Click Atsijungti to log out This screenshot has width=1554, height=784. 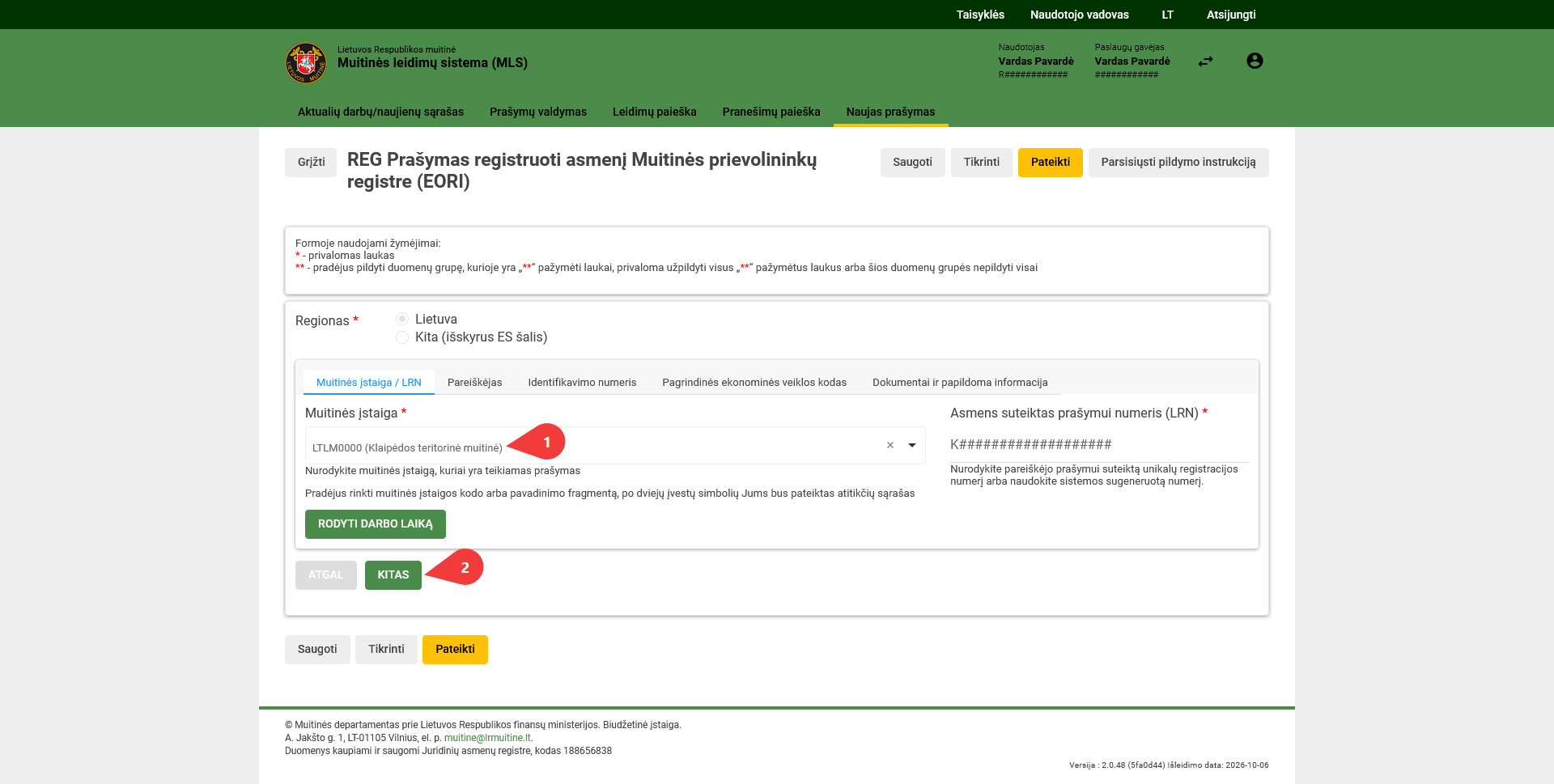(1231, 15)
